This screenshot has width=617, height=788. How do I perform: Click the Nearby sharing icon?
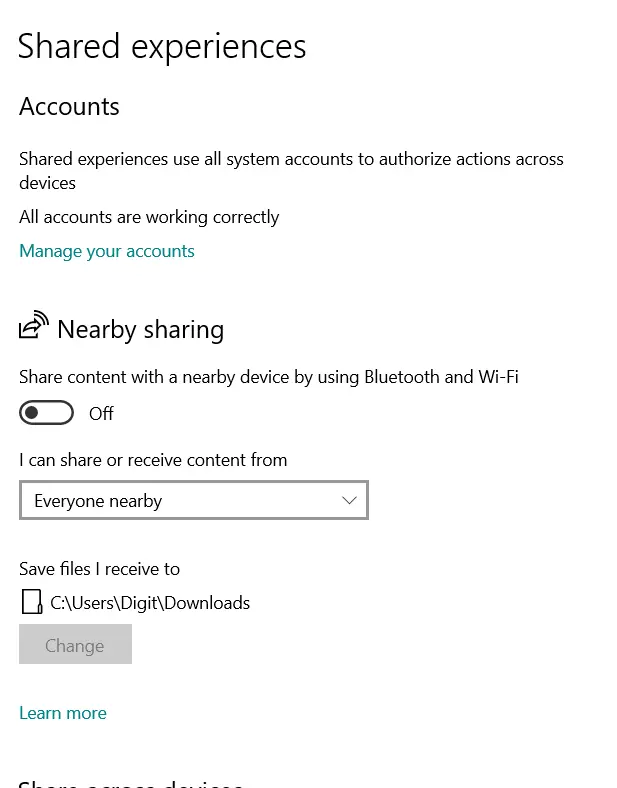tap(33, 327)
